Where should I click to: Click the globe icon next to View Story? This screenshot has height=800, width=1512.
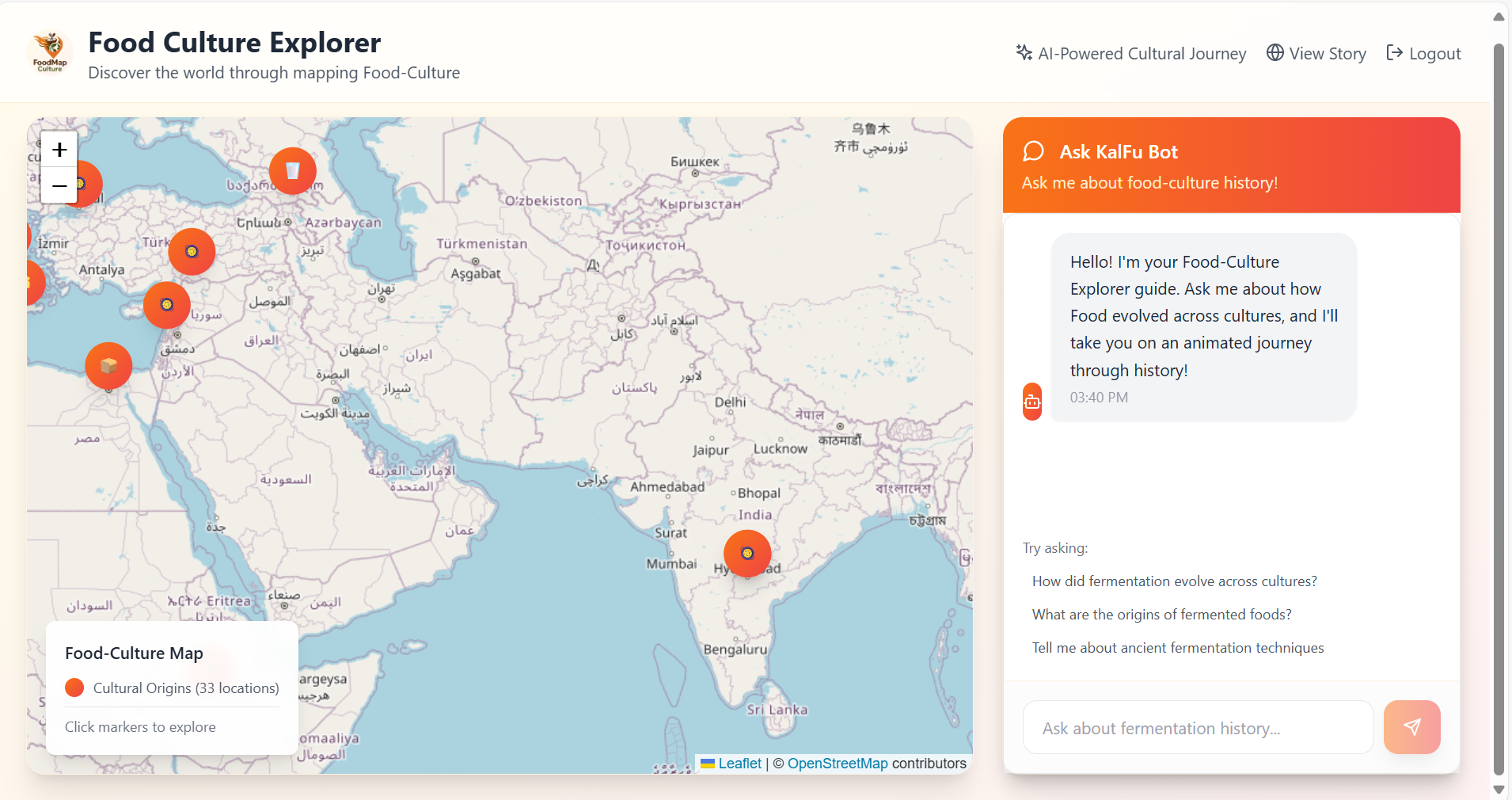coord(1275,53)
